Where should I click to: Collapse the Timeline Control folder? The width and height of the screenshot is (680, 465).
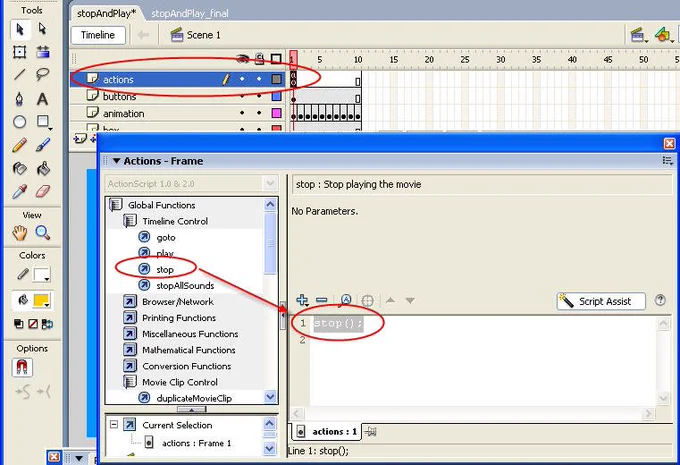coord(130,221)
